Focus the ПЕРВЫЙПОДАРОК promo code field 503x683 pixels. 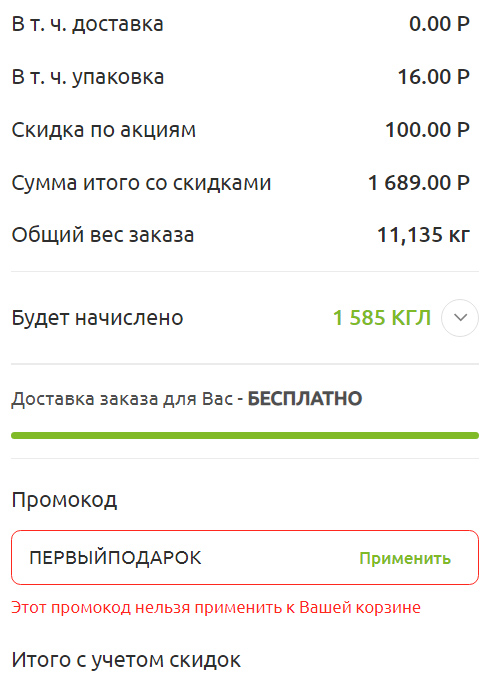pos(245,558)
